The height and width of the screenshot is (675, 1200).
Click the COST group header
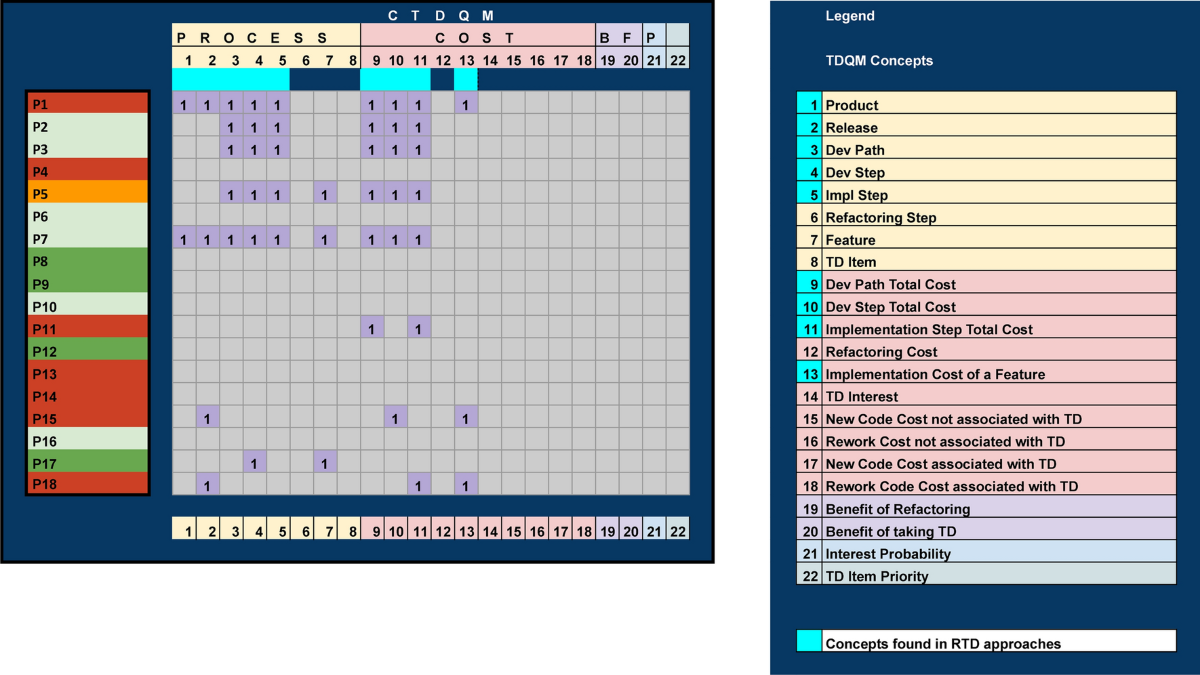pos(477,38)
